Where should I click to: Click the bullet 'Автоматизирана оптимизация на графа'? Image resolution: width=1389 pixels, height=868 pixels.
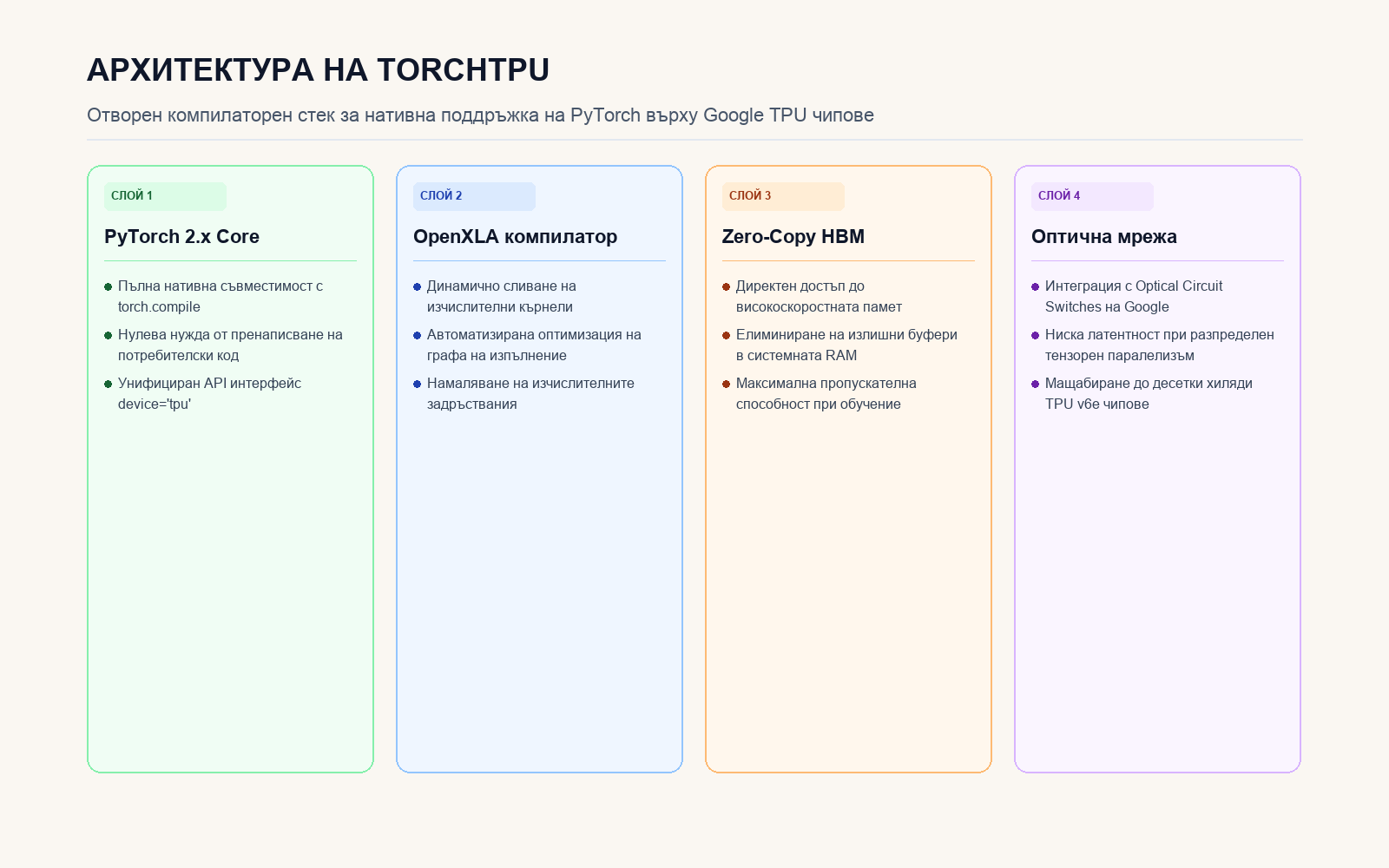[x=528, y=345]
